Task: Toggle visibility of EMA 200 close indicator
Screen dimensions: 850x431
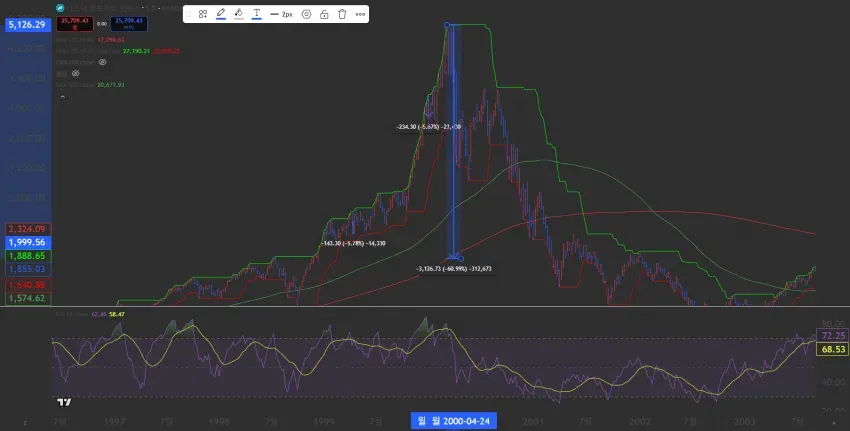Action: point(102,62)
